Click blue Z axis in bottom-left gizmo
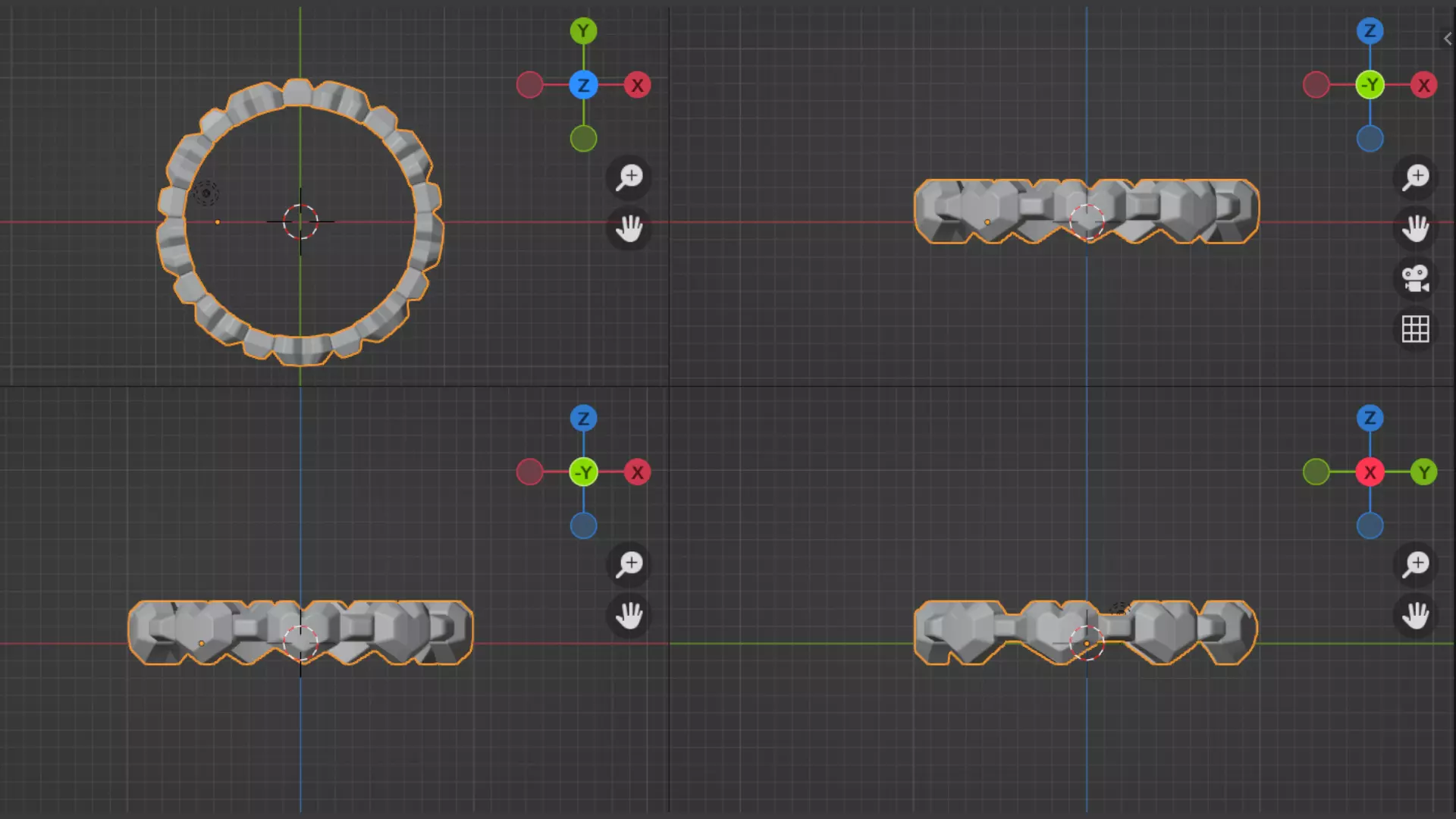 pyautogui.click(x=583, y=419)
